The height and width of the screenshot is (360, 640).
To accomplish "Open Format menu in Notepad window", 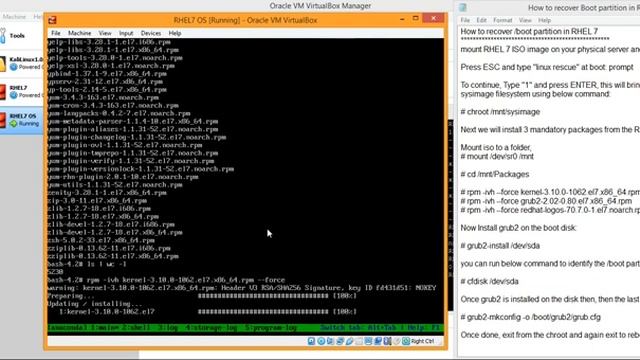I will click(x=502, y=20).
